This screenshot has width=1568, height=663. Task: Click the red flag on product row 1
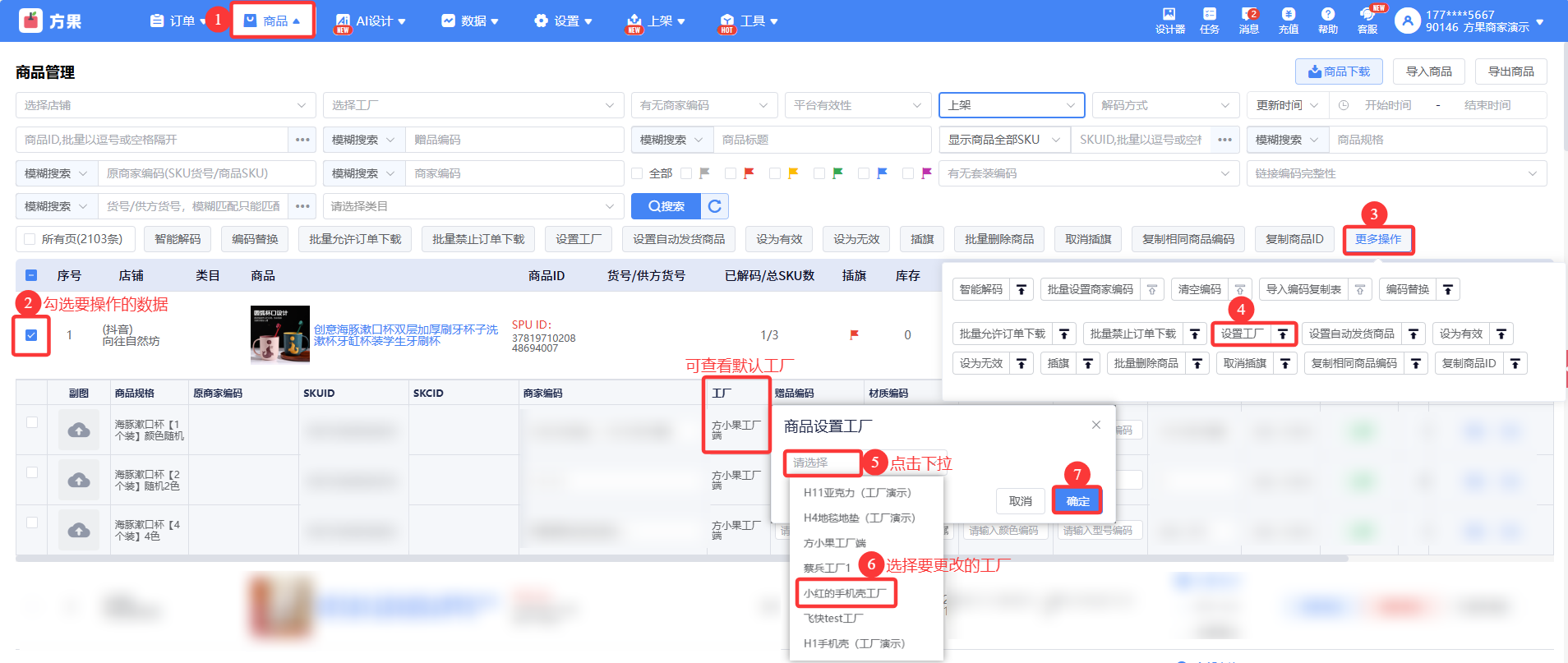(854, 334)
